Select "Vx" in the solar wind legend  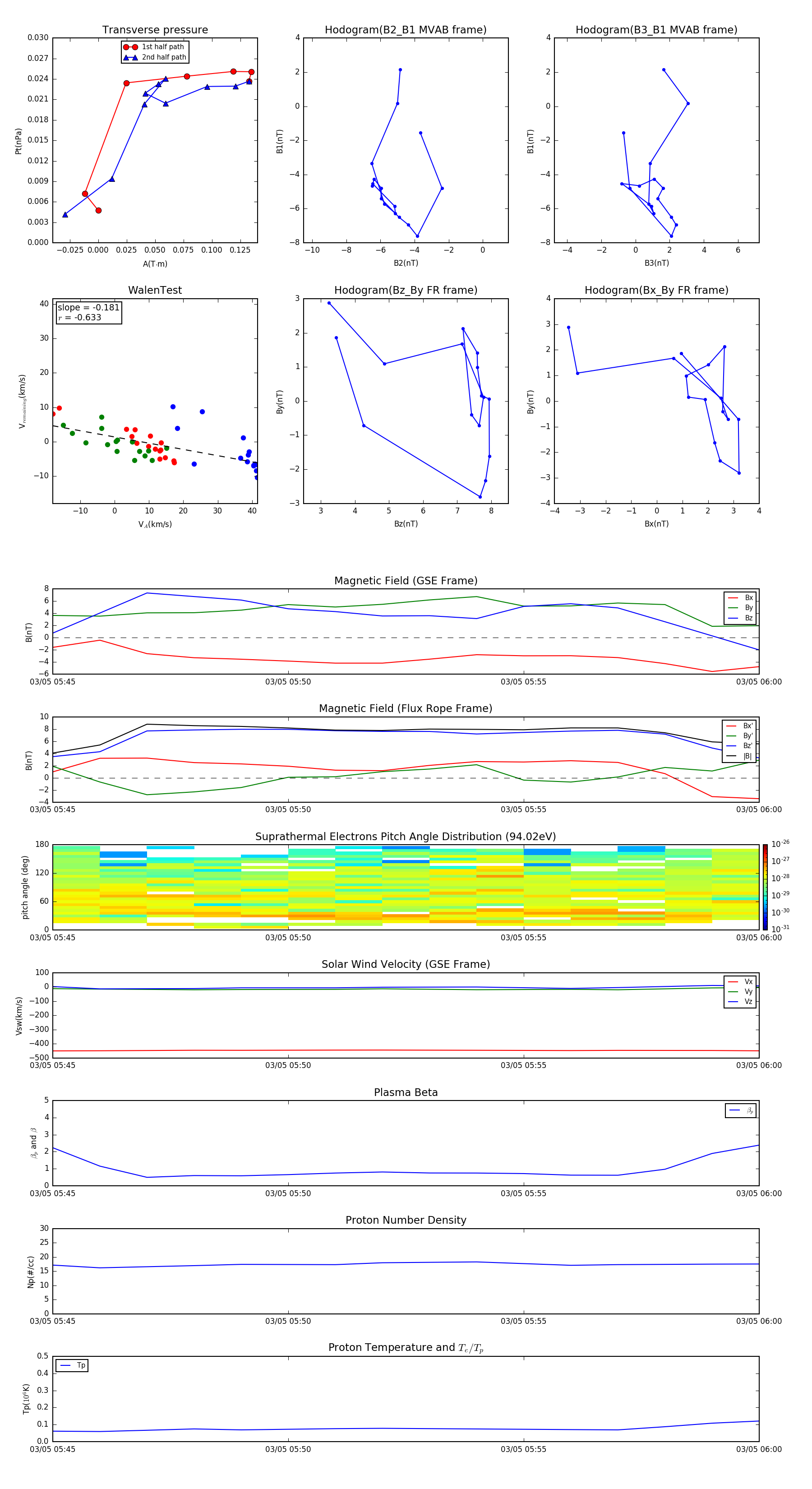pyautogui.click(x=740, y=981)
